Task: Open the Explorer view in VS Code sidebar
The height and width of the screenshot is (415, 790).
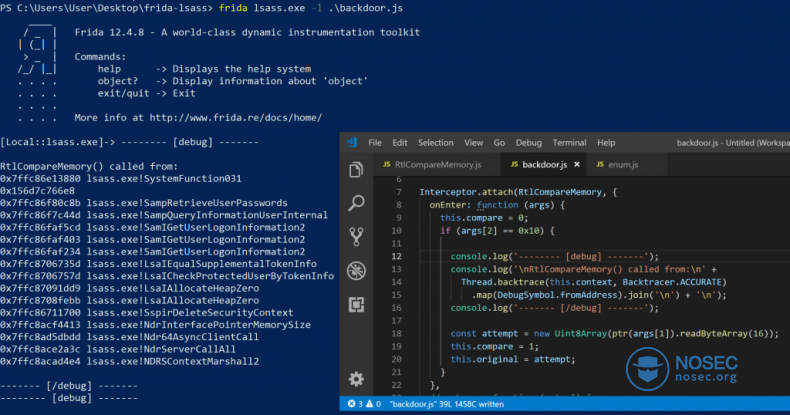Action: pyautogui.click(x=356, y=170)
